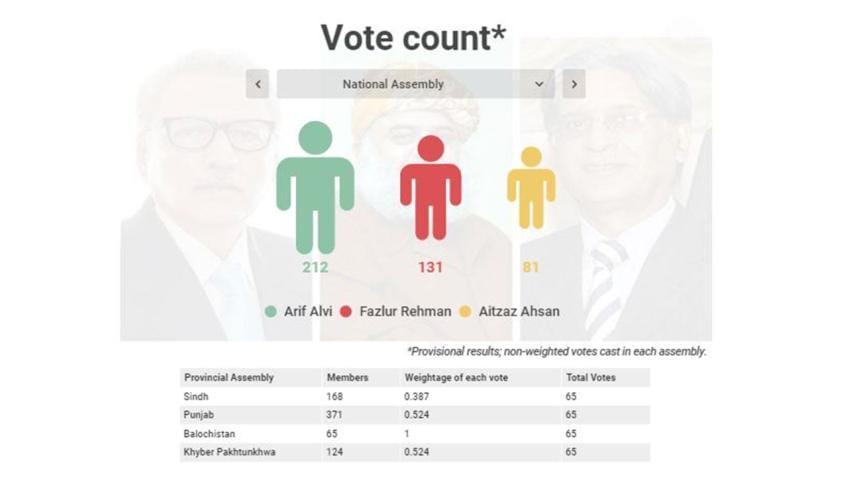Toggle Arif Alvi green legend dot

click(271, 311)
